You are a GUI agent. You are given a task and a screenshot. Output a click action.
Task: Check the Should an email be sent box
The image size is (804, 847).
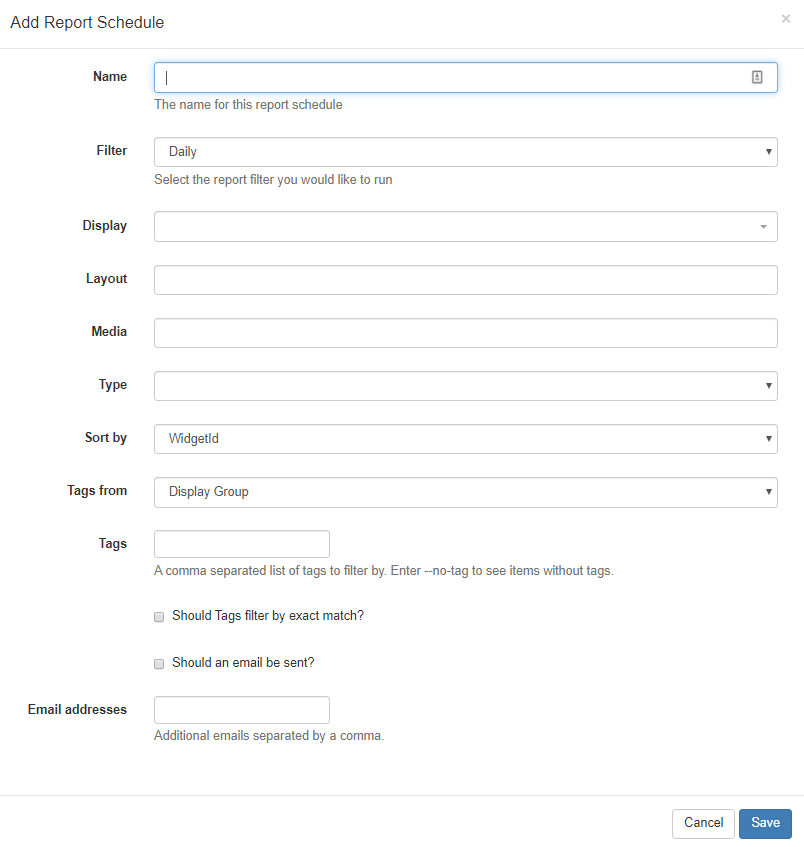point(159,664)
